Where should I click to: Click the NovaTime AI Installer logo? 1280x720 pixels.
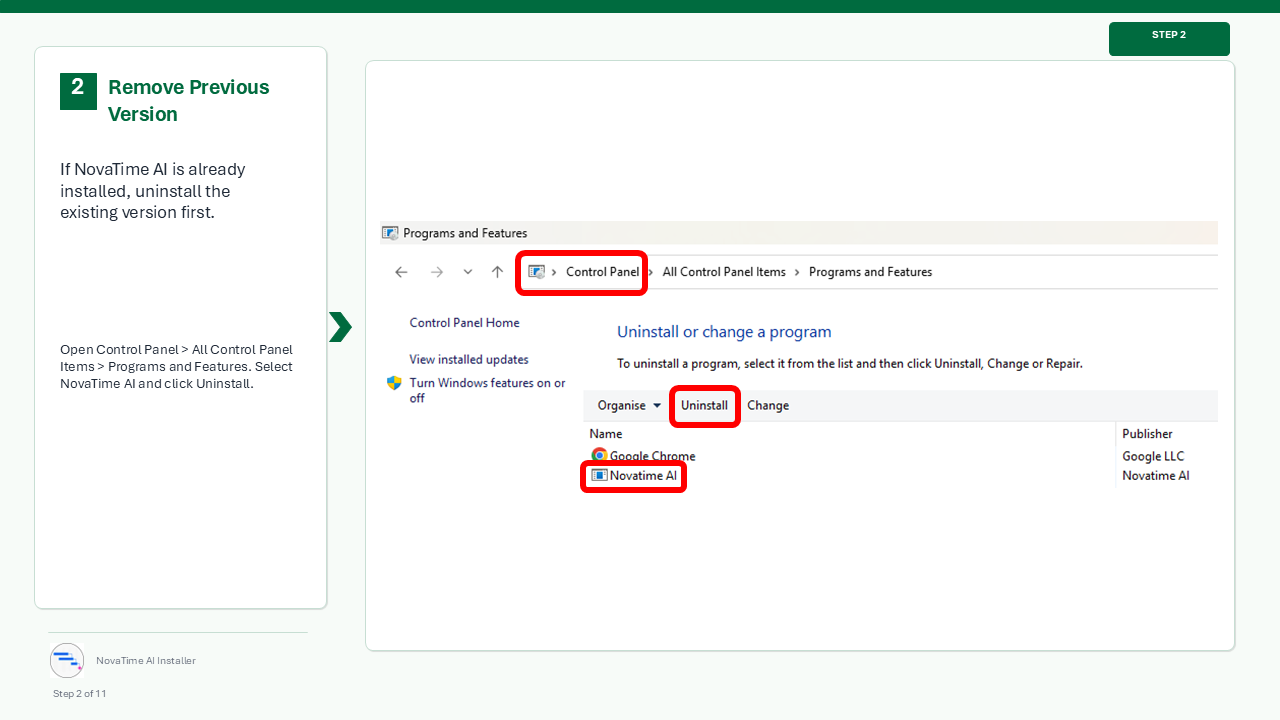click(67, 660)
